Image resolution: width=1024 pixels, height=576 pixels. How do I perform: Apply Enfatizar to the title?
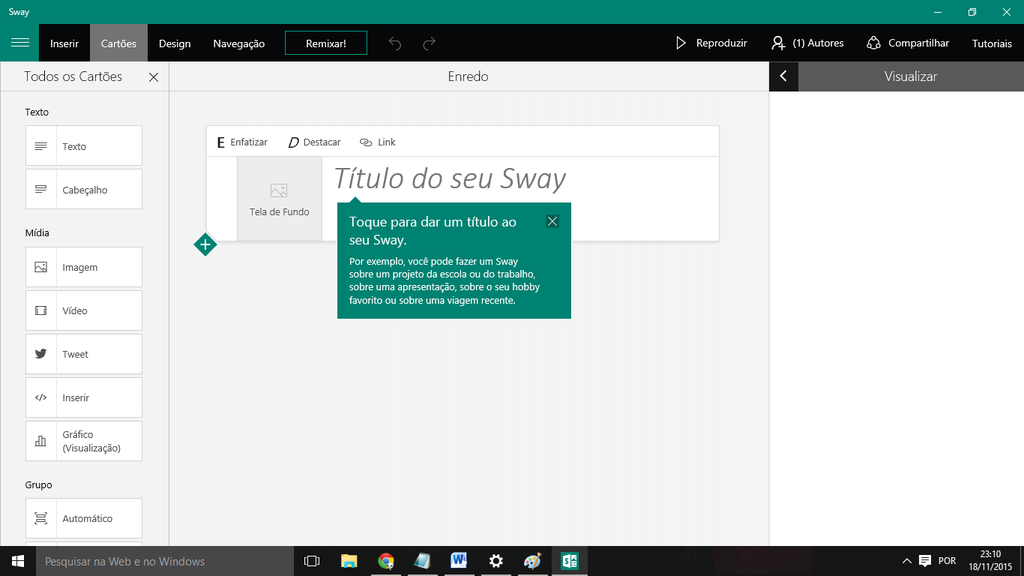click(242, 142)
